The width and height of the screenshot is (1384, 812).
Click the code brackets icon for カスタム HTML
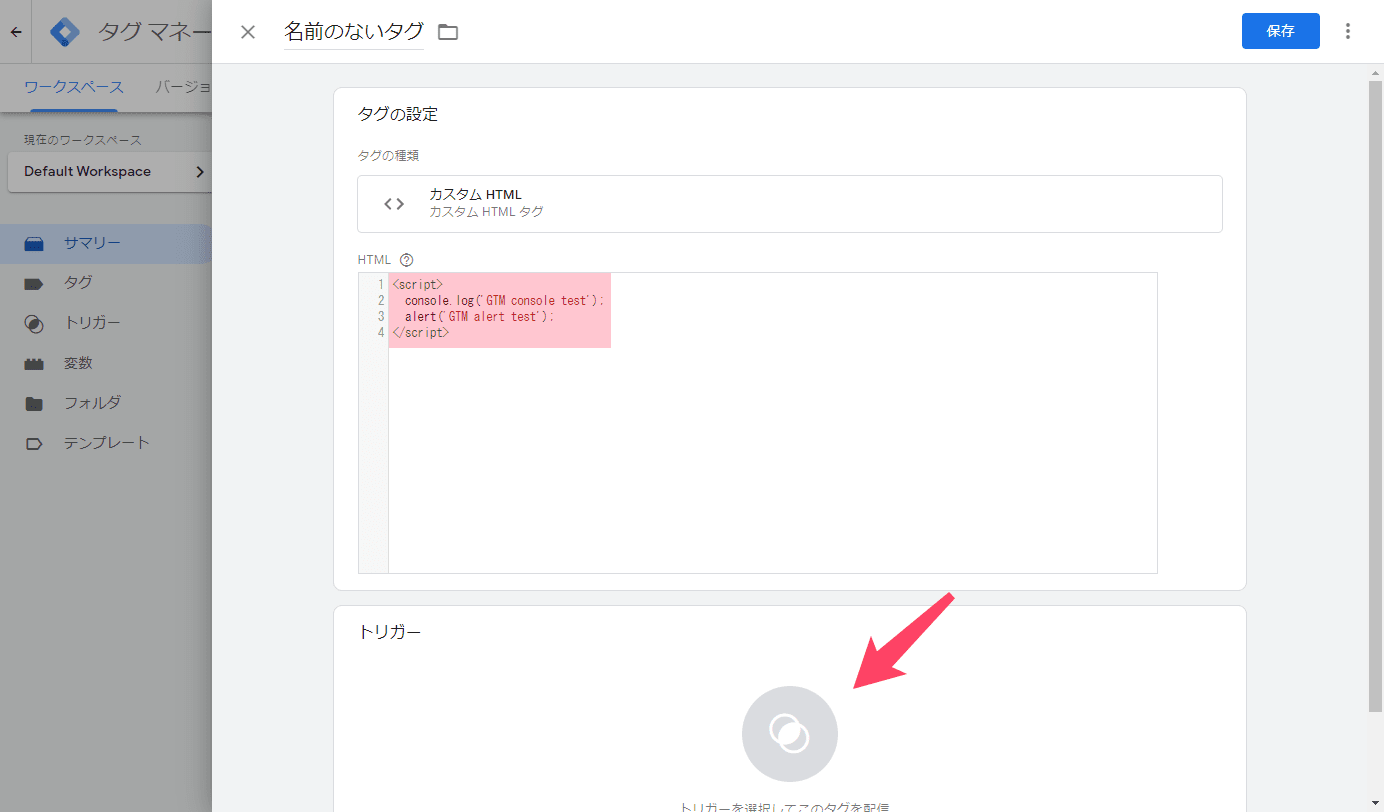point(394,204)
